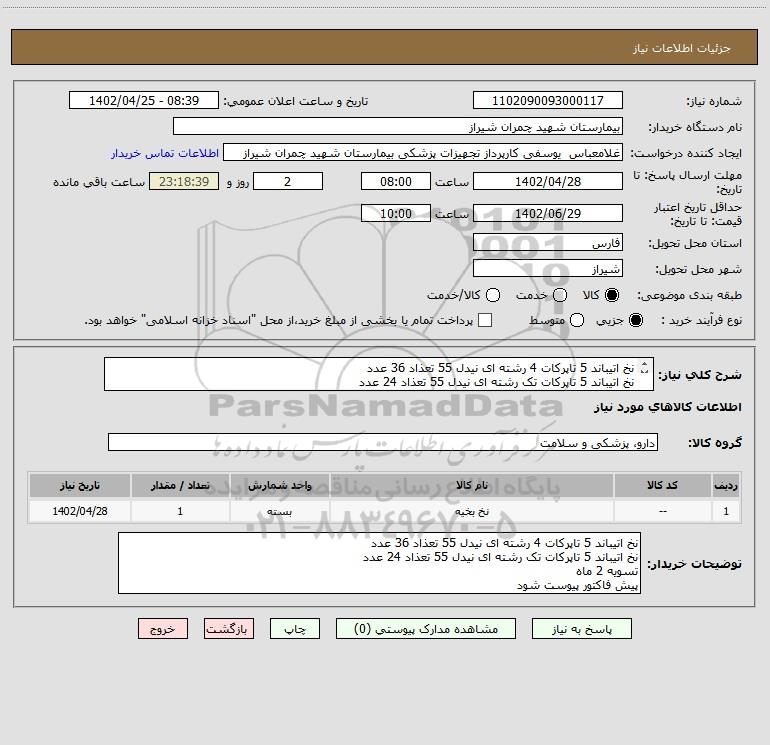The width and height of the screenshot is (770, 745).
Task: Select the خدمت radio button
Action: coord(560,295)
